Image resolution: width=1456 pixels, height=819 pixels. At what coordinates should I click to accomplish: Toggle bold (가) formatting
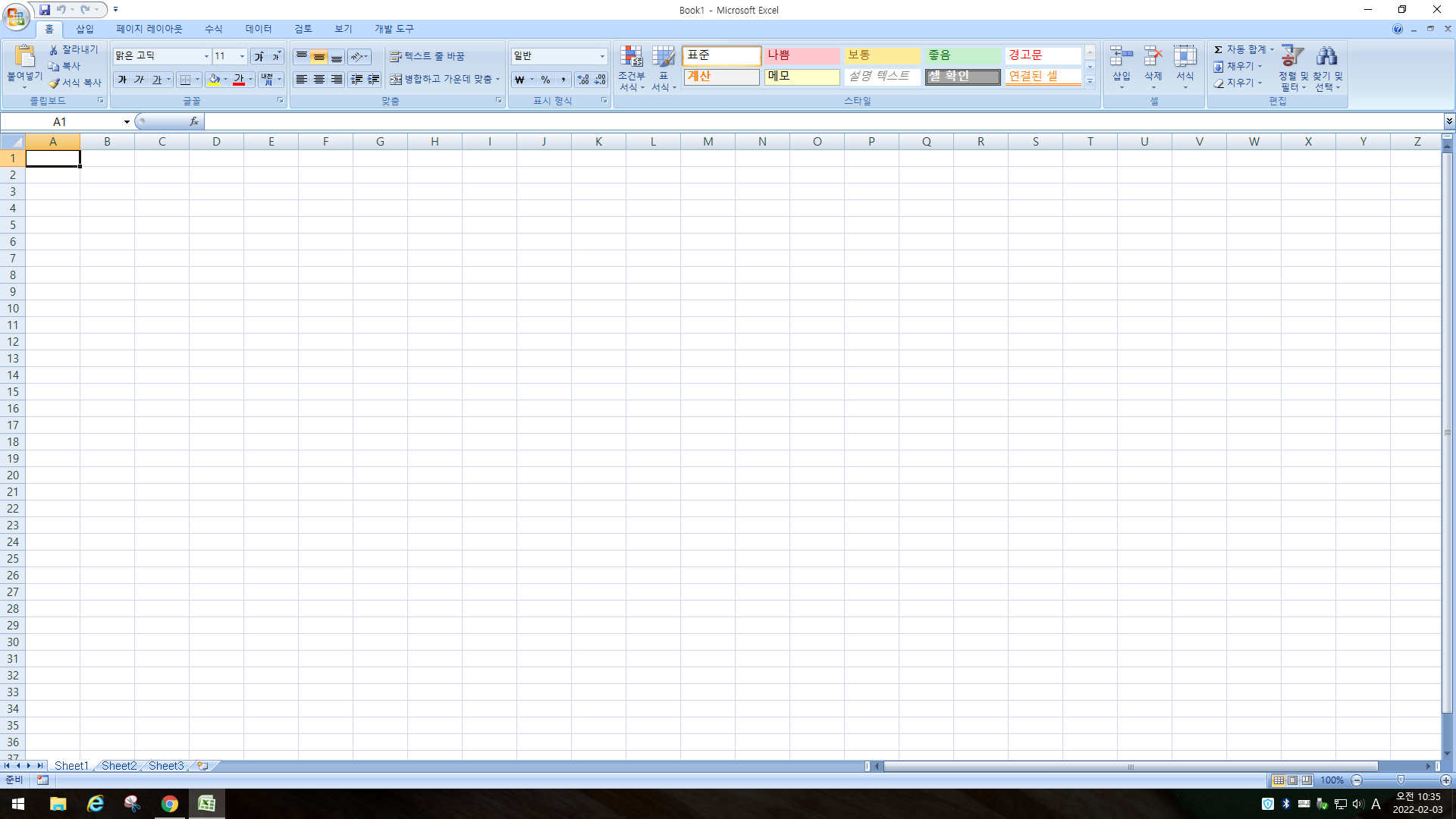click(x=122, y=80)
